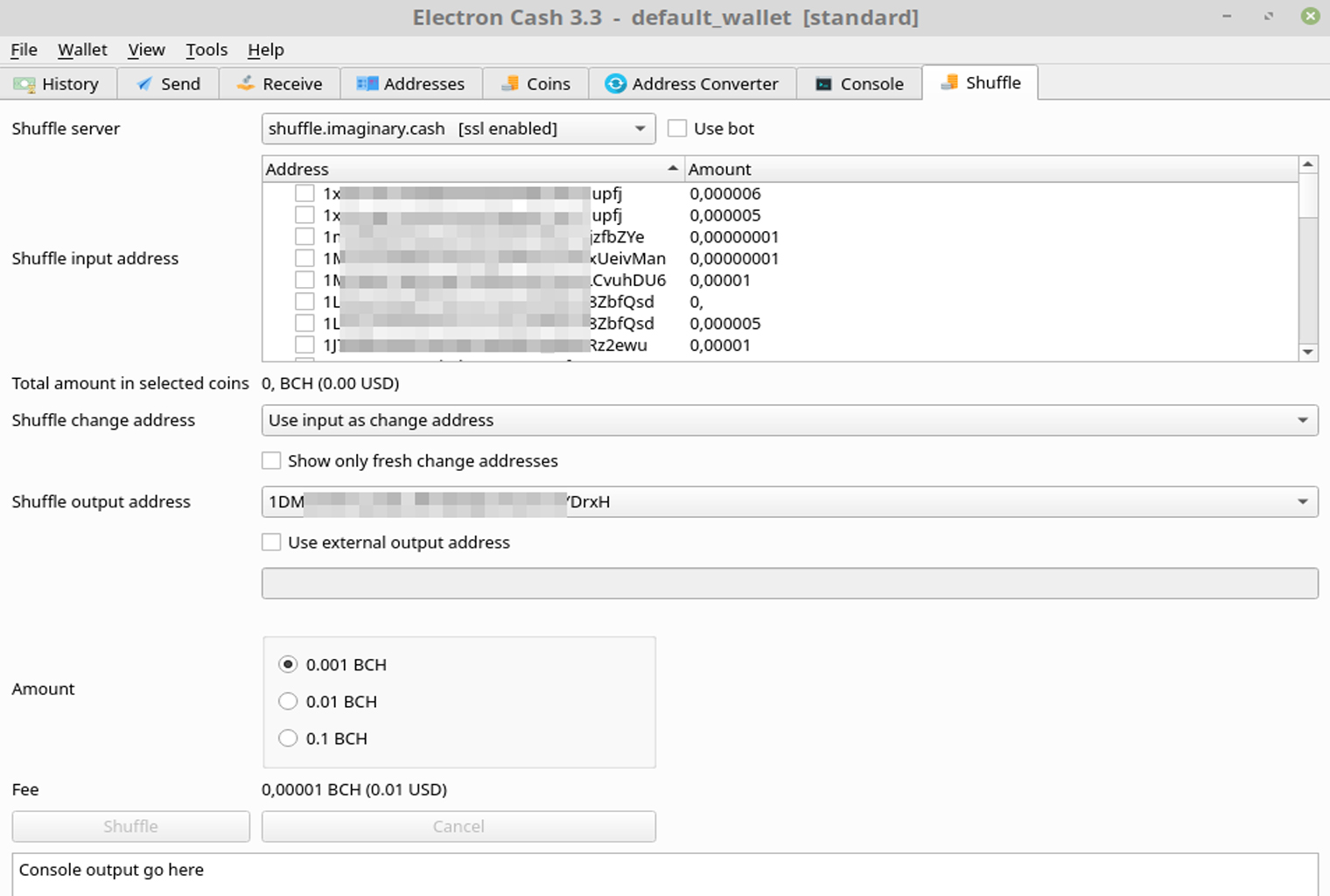Expand the Shuffle change address dropdown
1330x896 pixels.
(1303, 420)
